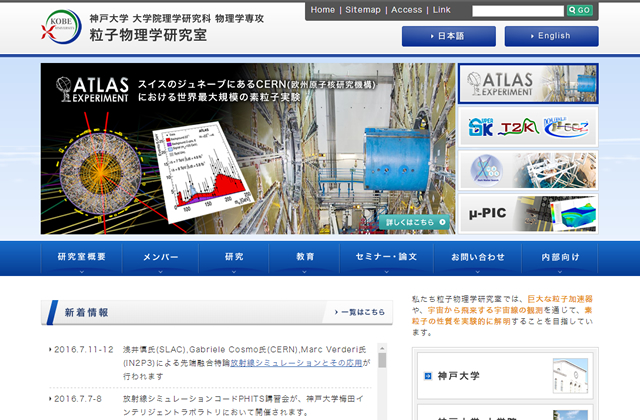Open the メンバー menu
640x420 pixels.
pos(160,259)
